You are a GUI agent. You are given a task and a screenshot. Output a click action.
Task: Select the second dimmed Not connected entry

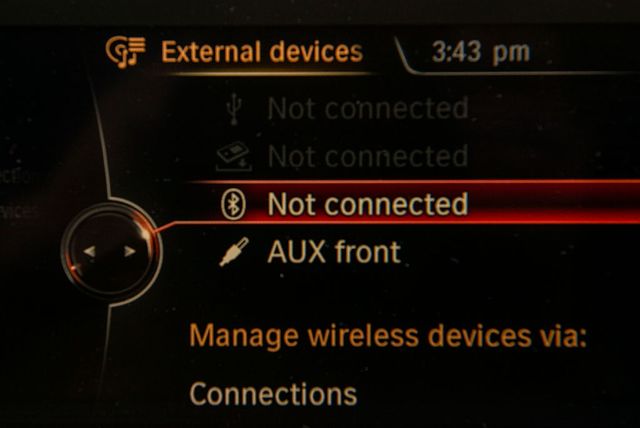click(x=368, y=156)
